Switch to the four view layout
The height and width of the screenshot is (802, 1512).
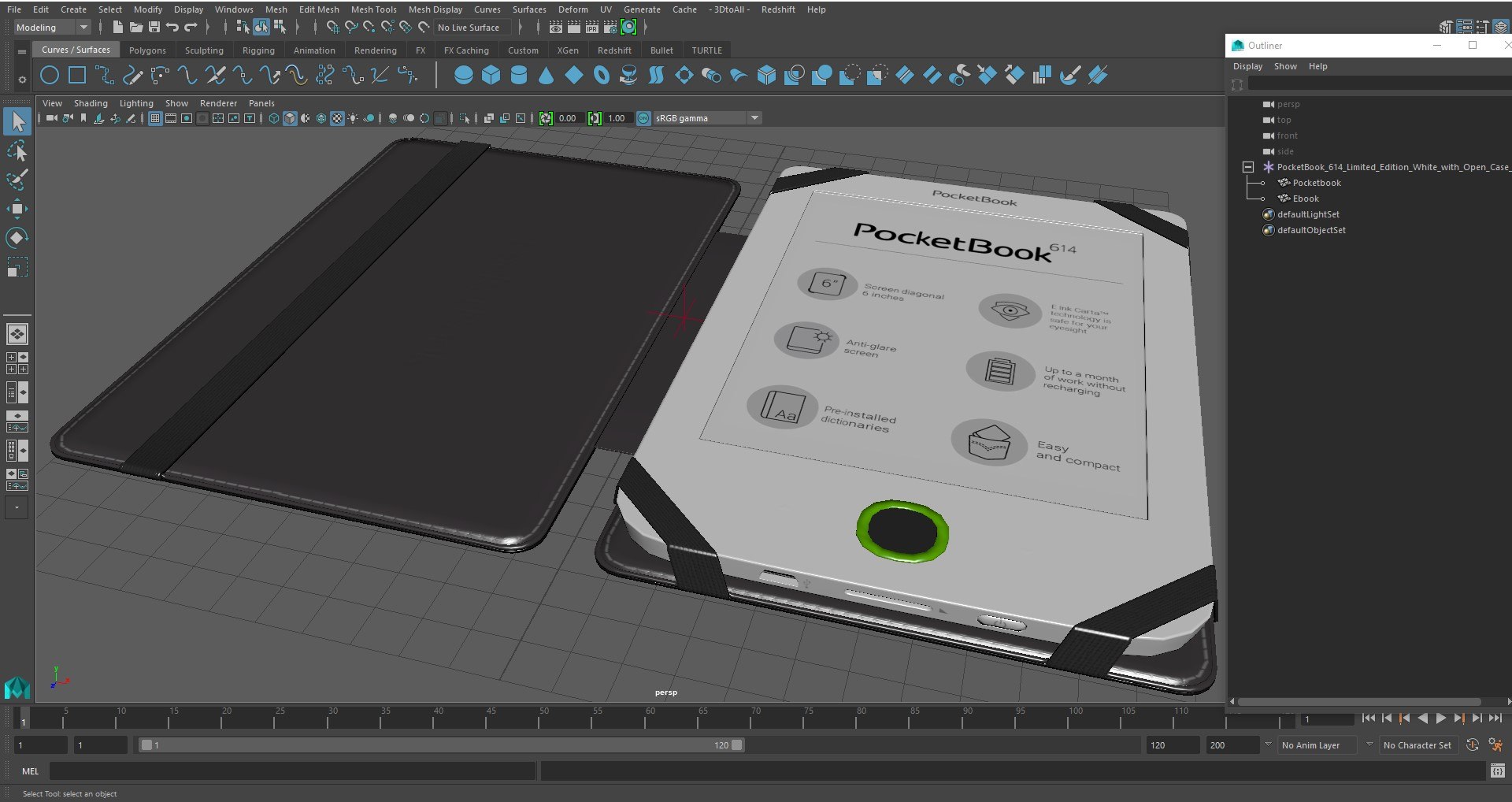(17, 363)
